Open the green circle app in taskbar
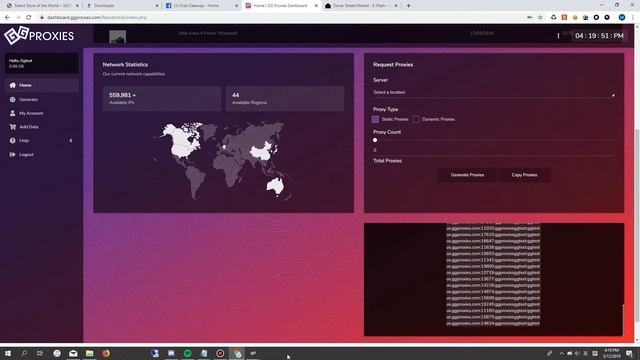 pyautogui.click(x=187, y=353)
